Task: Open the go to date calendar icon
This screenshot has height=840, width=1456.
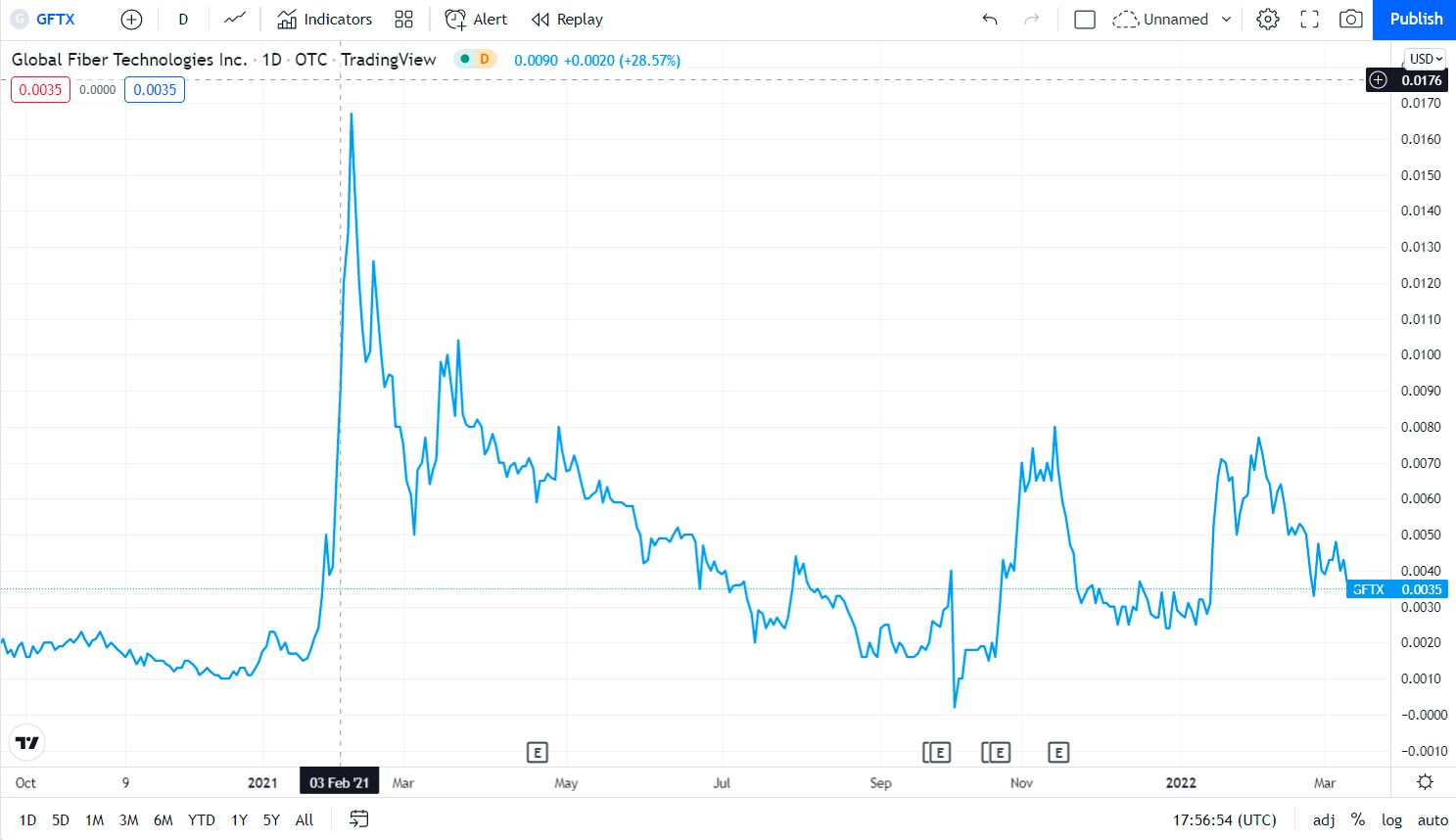Action: (x=359, y=819)
